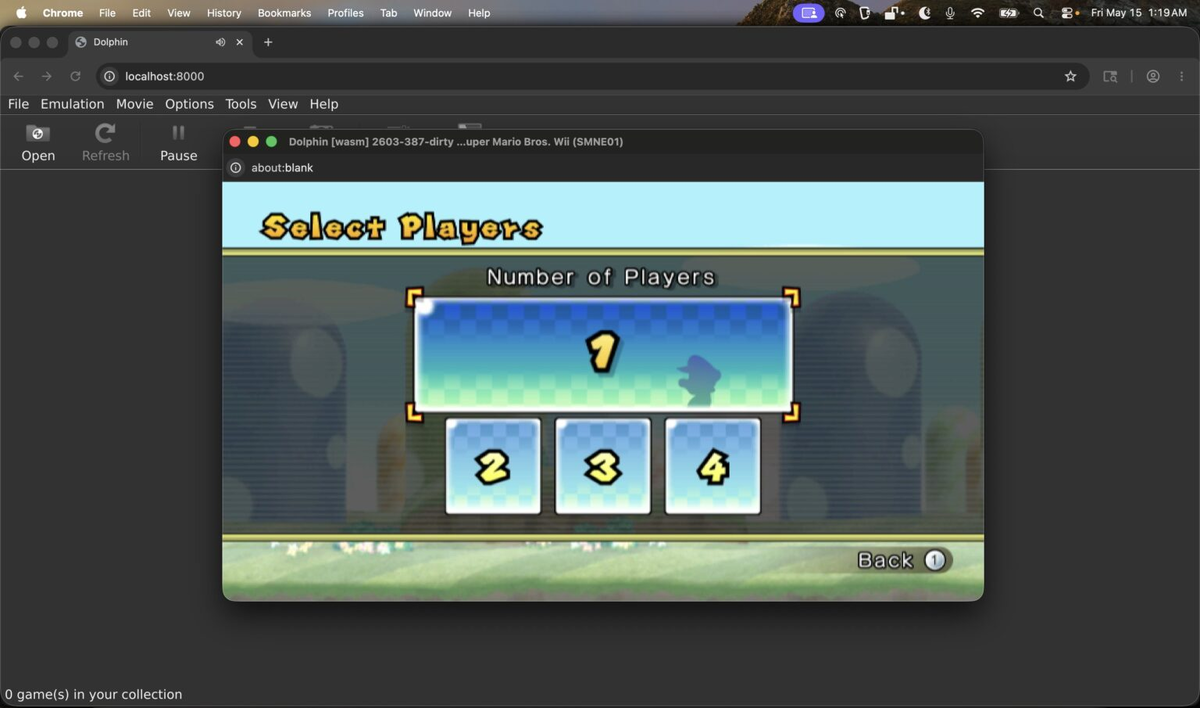Open a game file with Open icon
The image size is (1200, 708).
[38, 142]
